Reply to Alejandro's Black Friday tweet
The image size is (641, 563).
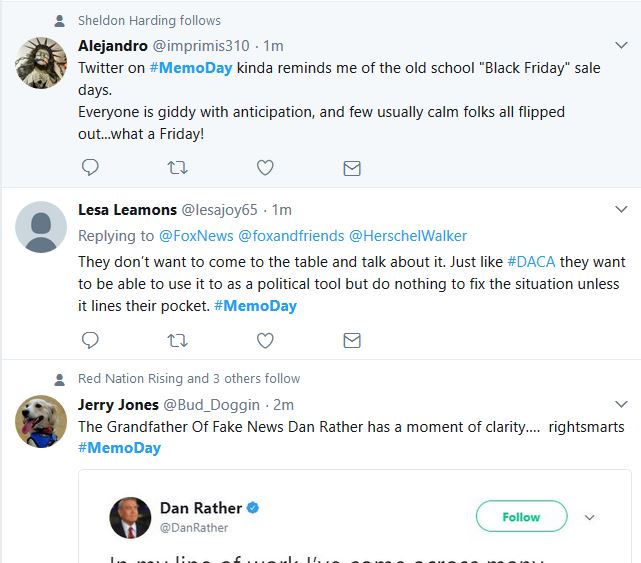click(90, 168)
